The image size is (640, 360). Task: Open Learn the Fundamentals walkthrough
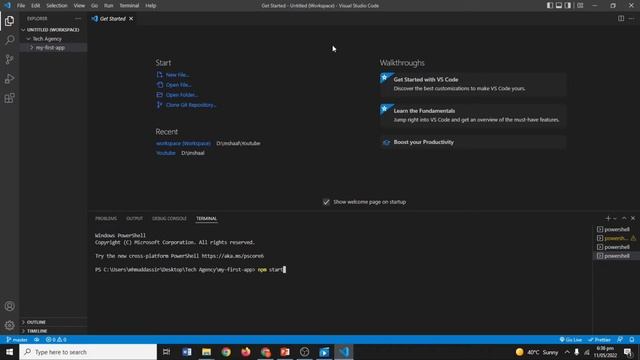point(473,115)
